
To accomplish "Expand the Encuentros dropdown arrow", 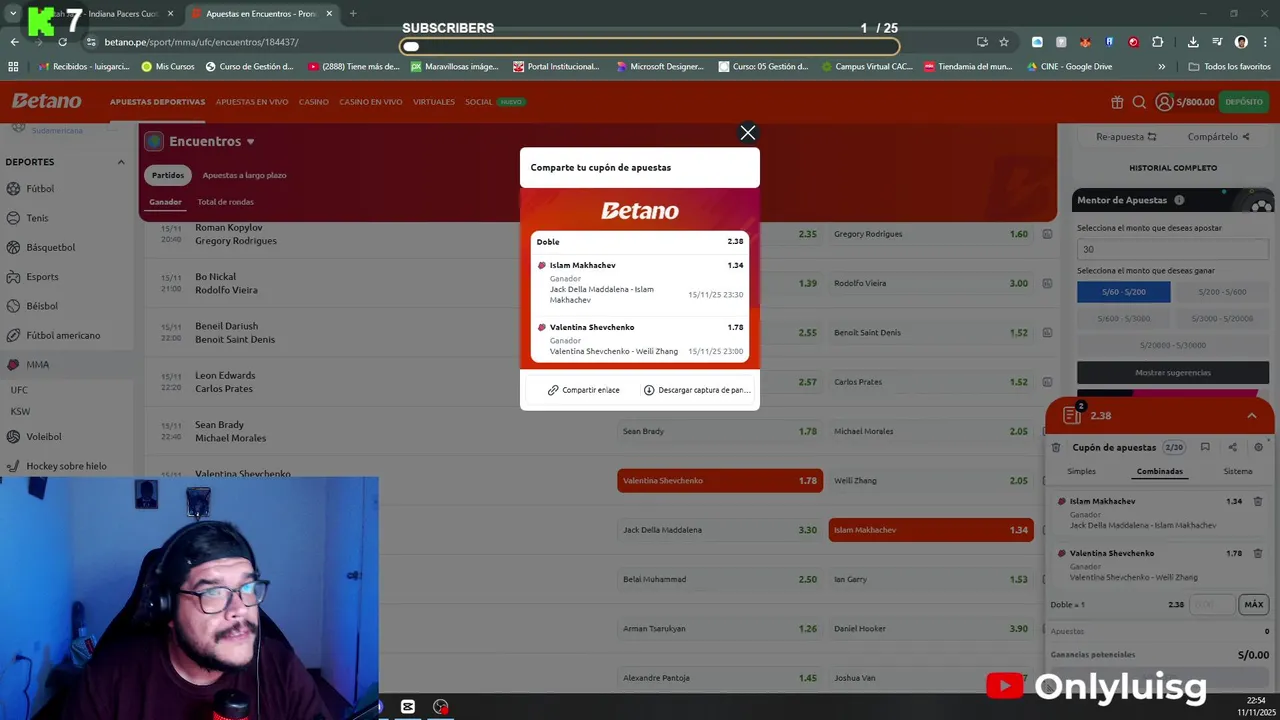I will tap(250, 142).
